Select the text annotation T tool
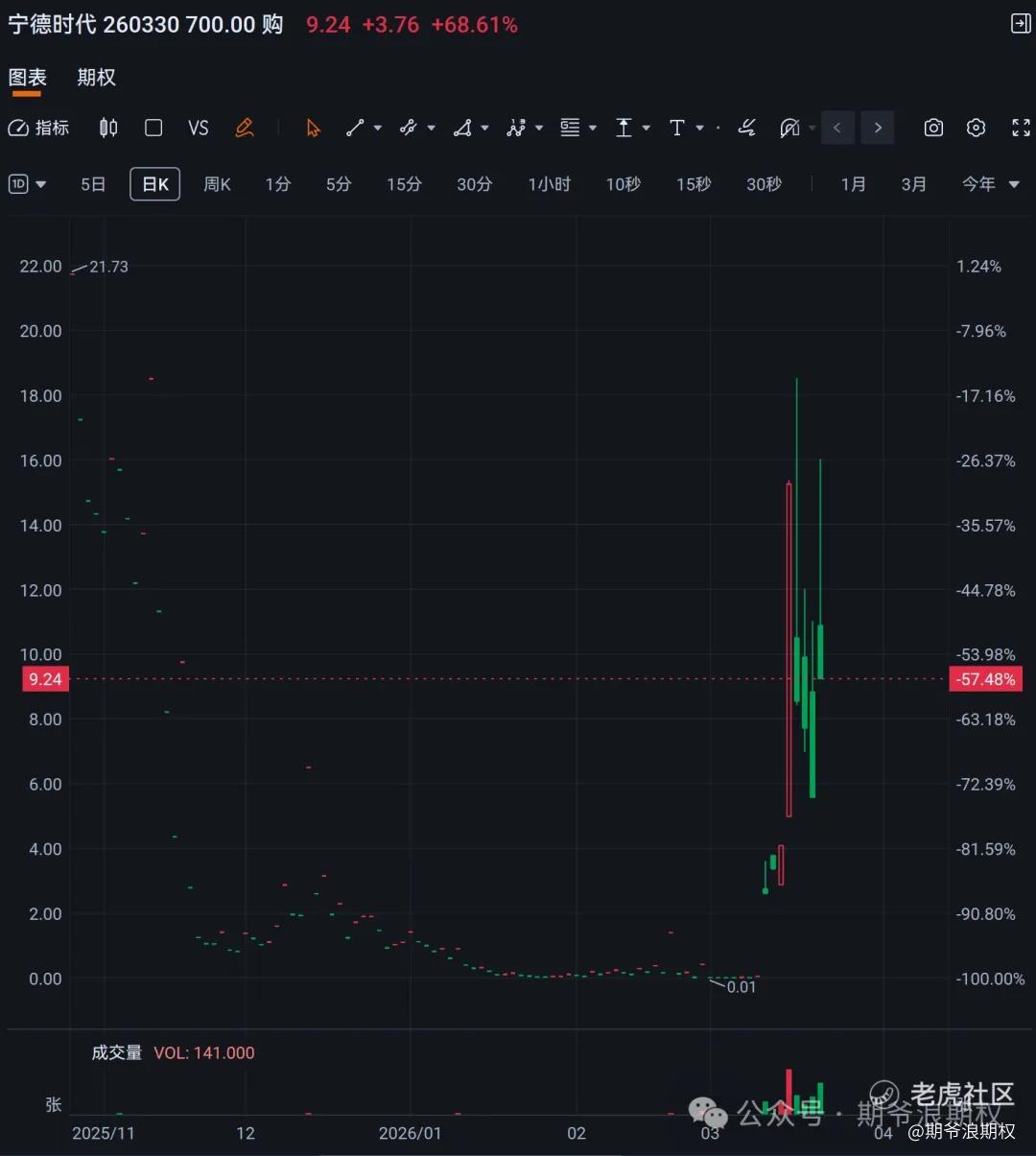This screenshot has height=1156, width=1036. click(x=677, y=128)
